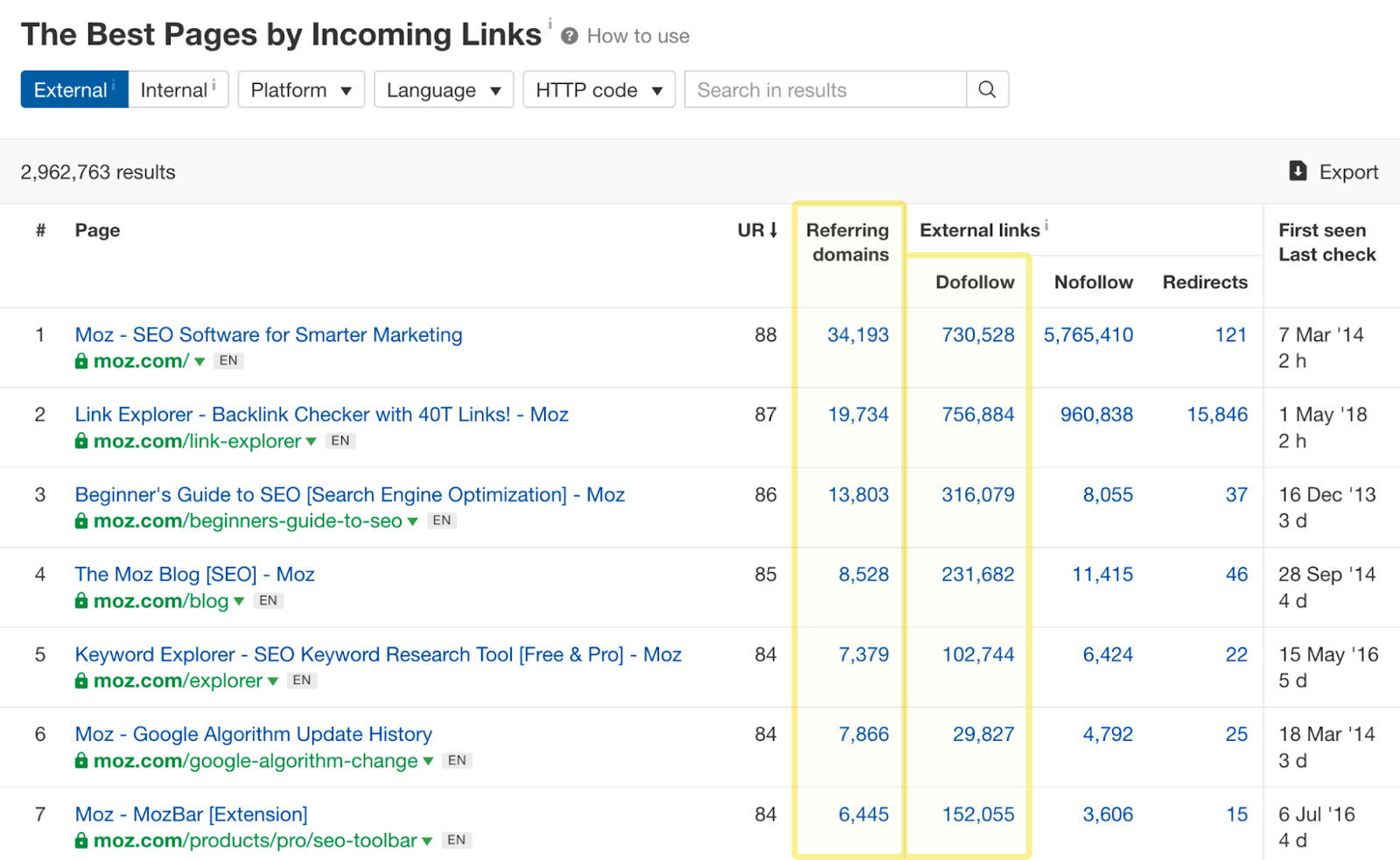The height and width of the screenshot is (860, 1400).
Task: Click the How to use question mark icon
Action: tap(570, 36)
